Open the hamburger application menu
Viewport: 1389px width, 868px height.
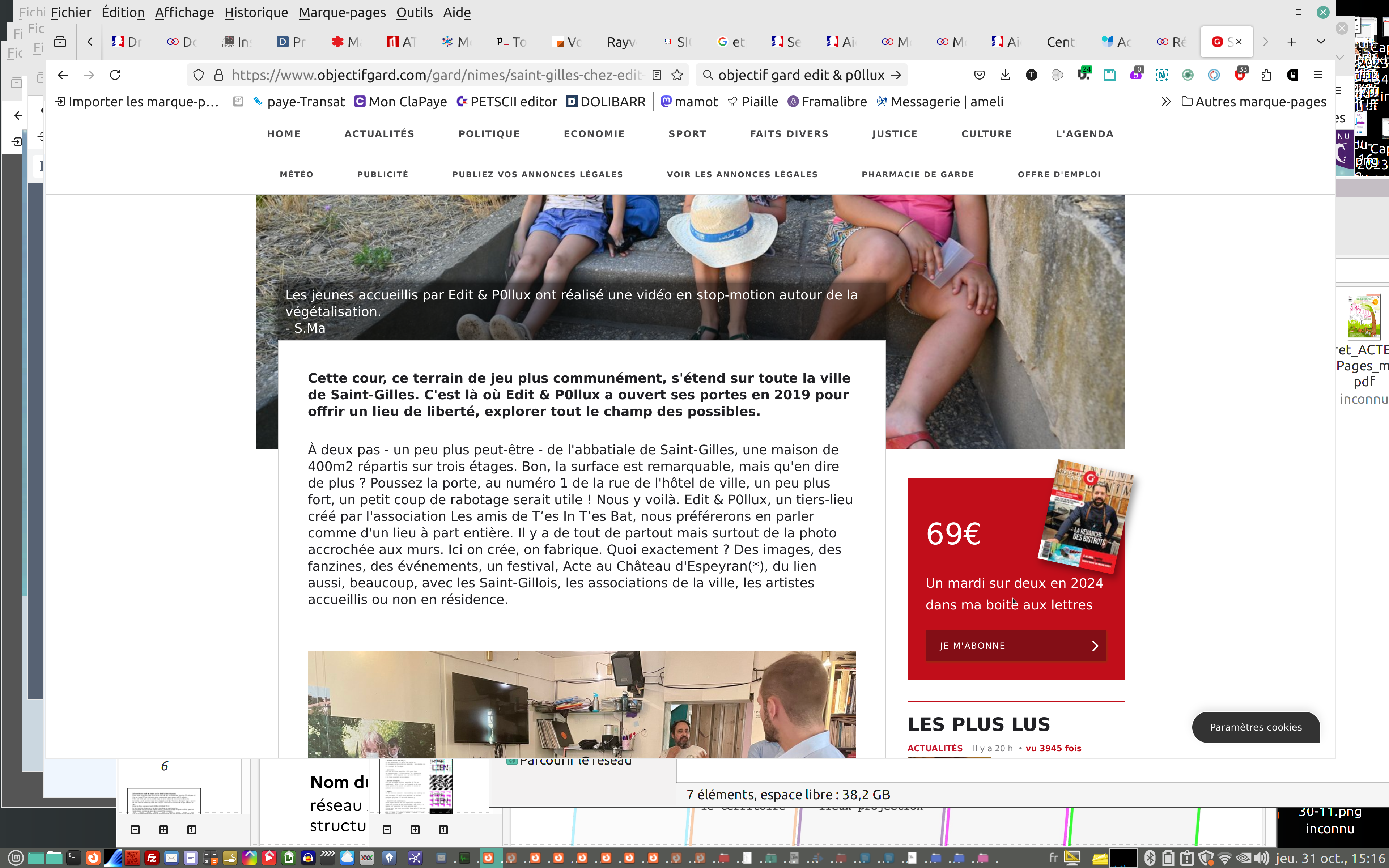pos(1318,75)
